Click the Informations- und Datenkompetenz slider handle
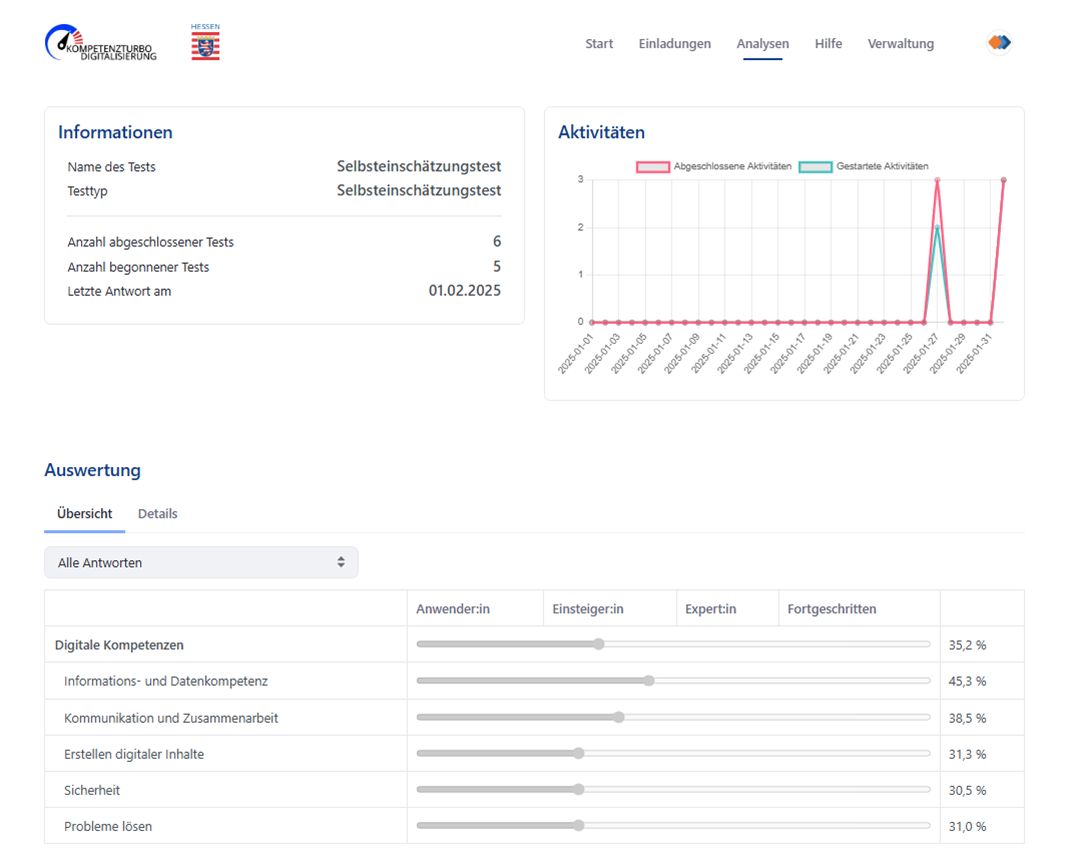This screenshot has height=863, width=1071. click(648, 681)
